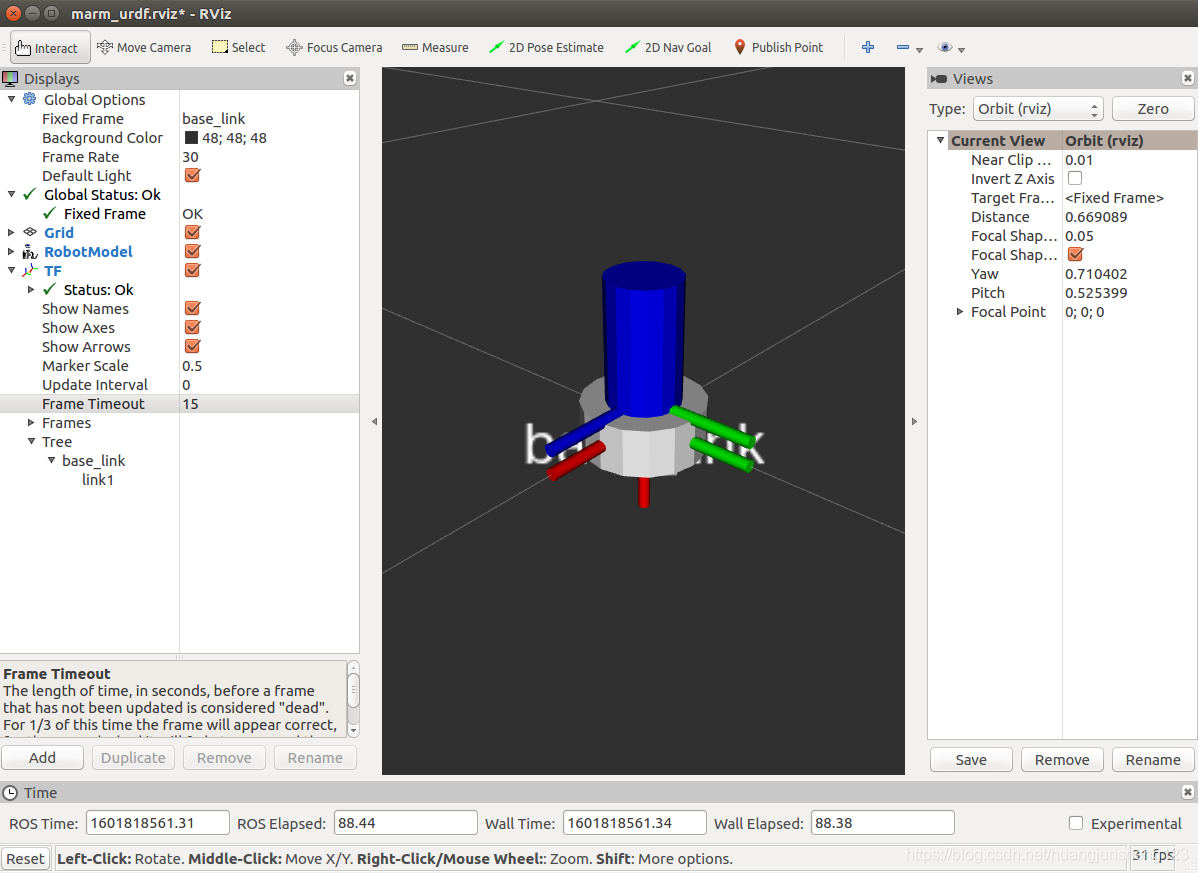Screen dimensions: 1198x873
Task: Click the blue plus add-tool icon
Action: [868, 47]
